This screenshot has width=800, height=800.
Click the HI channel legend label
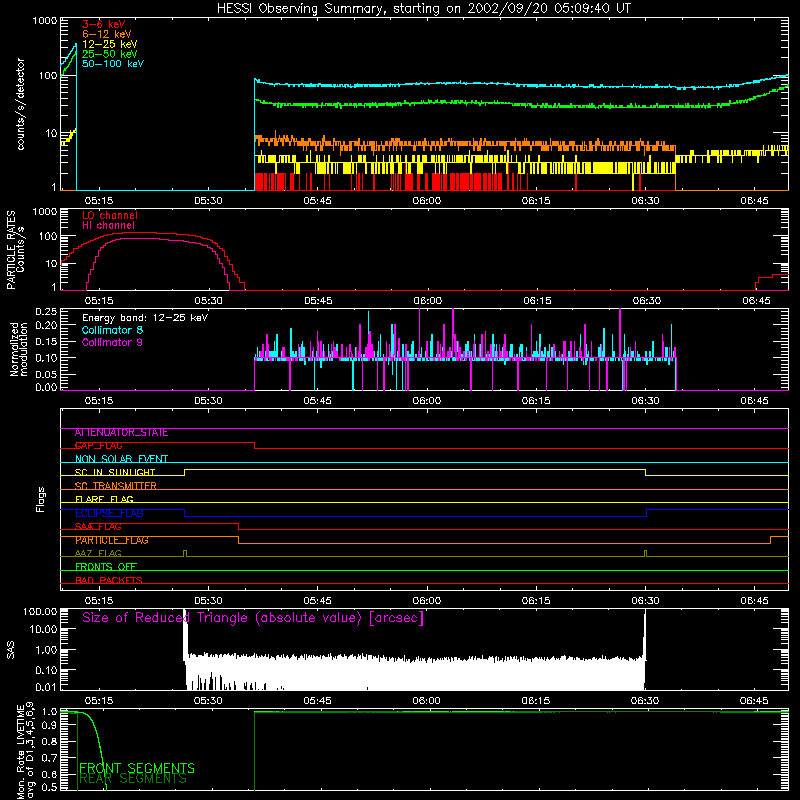[108, 226]
